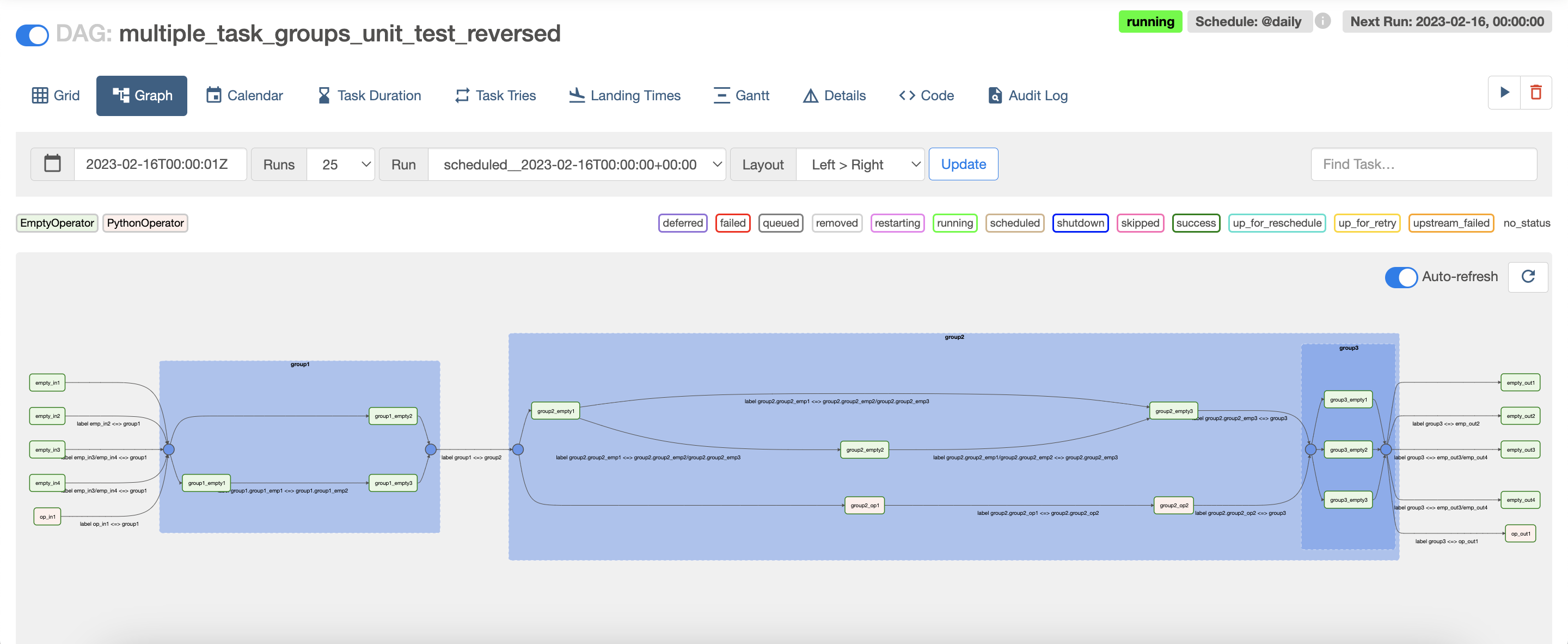Click the success status legend swatch
Screen dimensions: 1568x644
tap(1195, 223)
